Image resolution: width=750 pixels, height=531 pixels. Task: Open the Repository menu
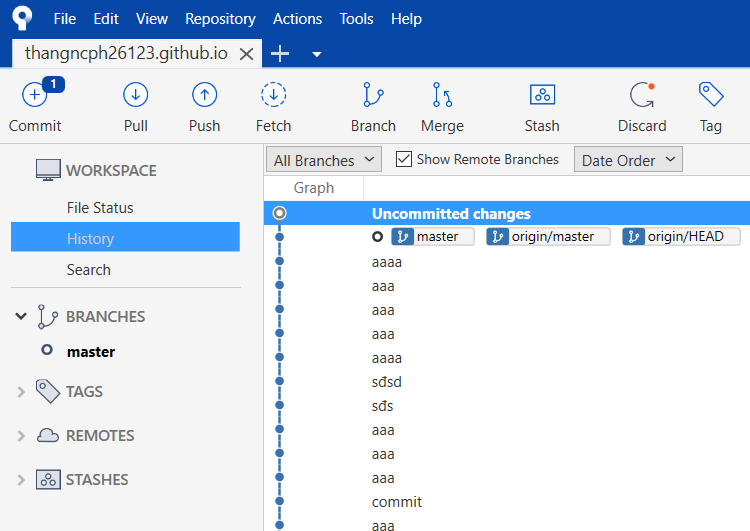tap(221, 19)
